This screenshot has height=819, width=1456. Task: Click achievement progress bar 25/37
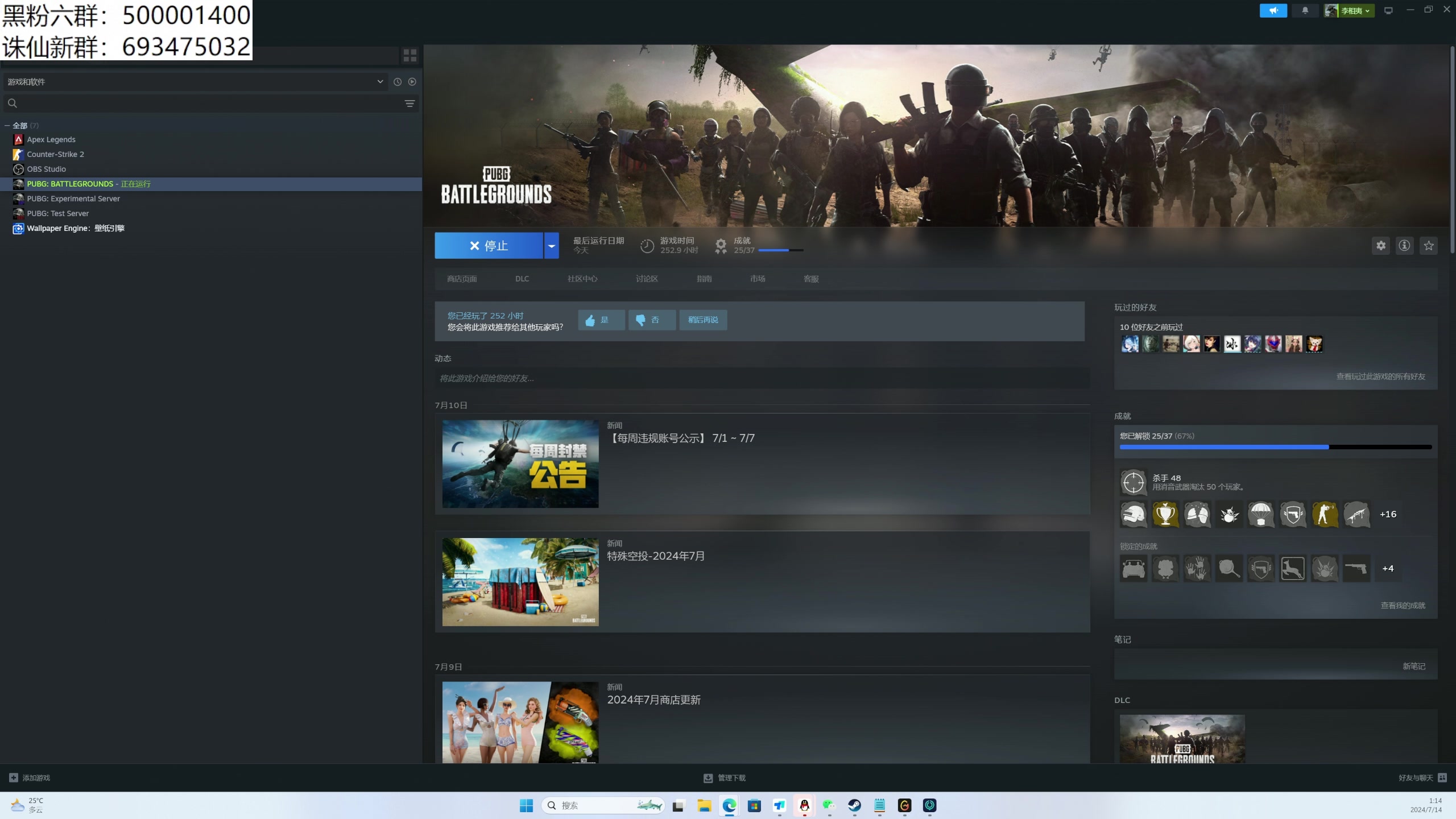pos(1276,448)
